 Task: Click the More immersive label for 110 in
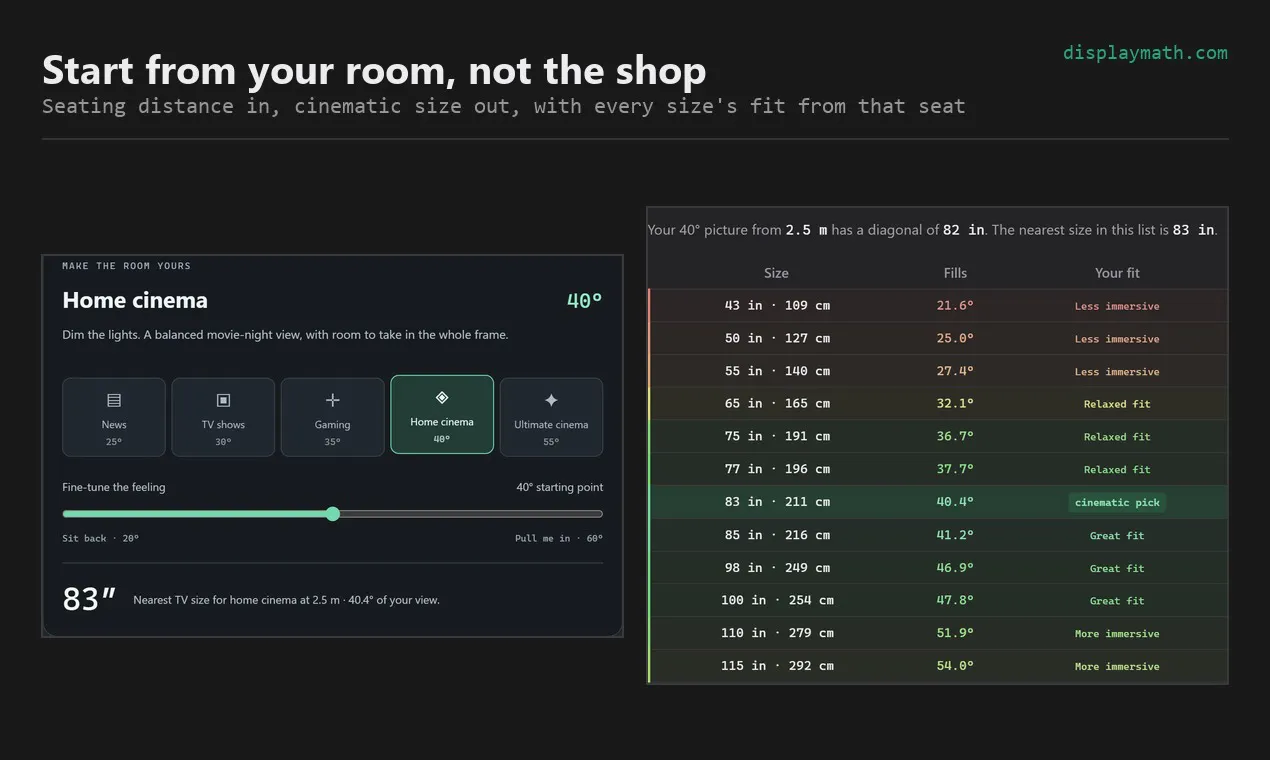click(1117, 633)
